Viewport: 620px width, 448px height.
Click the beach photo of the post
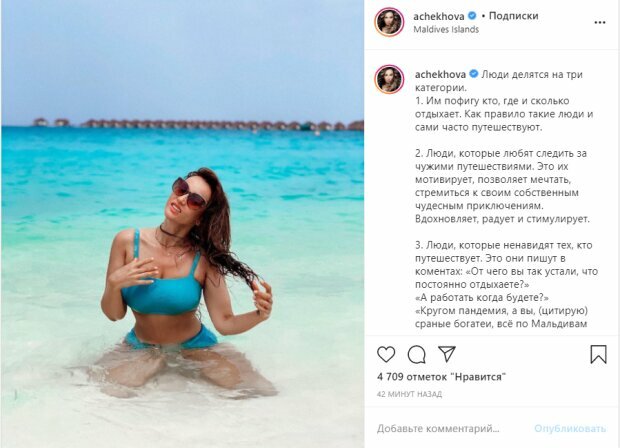(183, 224)
